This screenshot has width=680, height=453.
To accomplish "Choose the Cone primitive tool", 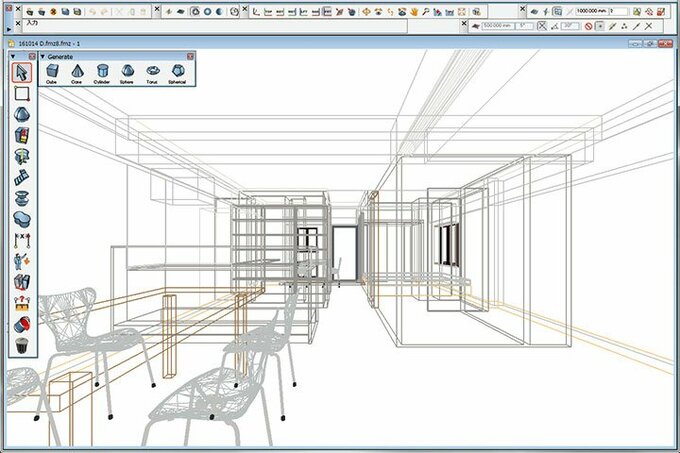I will (76, 72).
